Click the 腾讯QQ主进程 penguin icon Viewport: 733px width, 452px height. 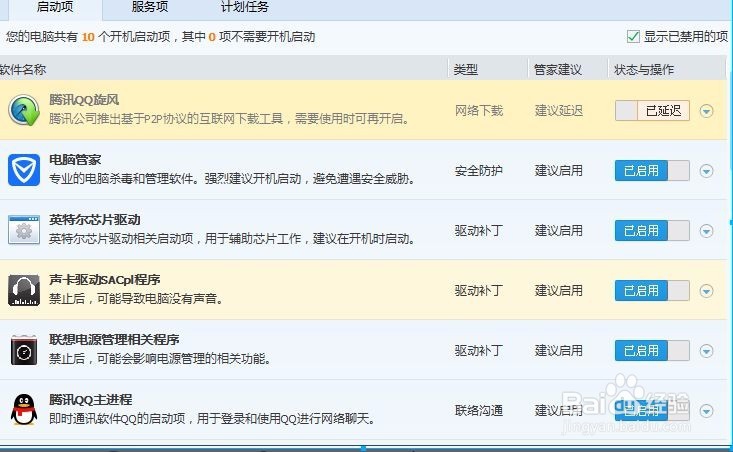(24, 410)
